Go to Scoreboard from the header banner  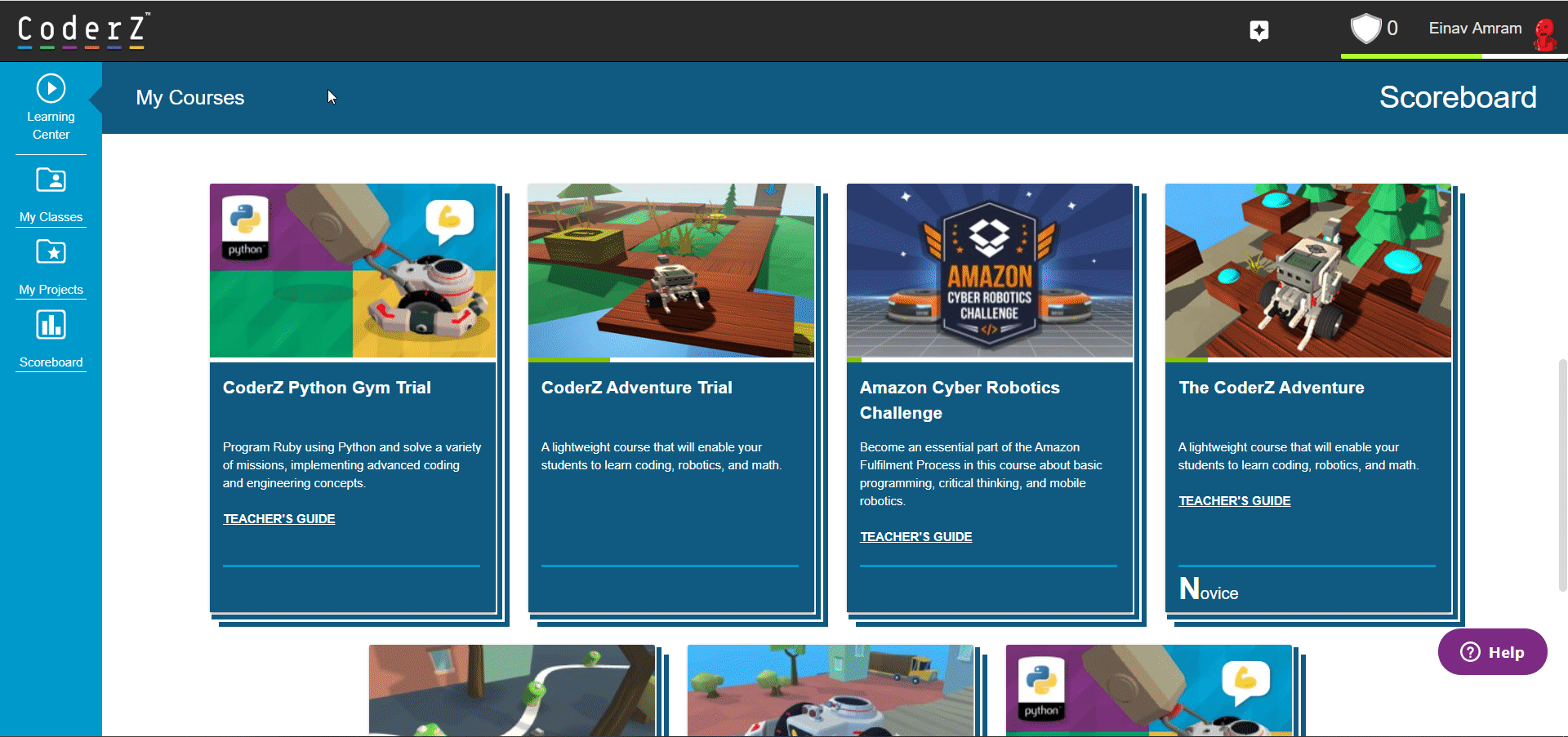click(1457, 97)
